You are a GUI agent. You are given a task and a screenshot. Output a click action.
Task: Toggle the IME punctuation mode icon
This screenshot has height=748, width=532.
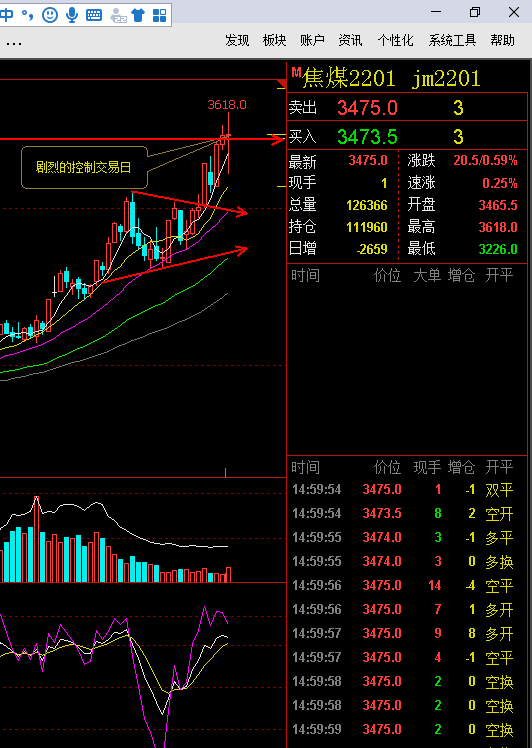27,15
